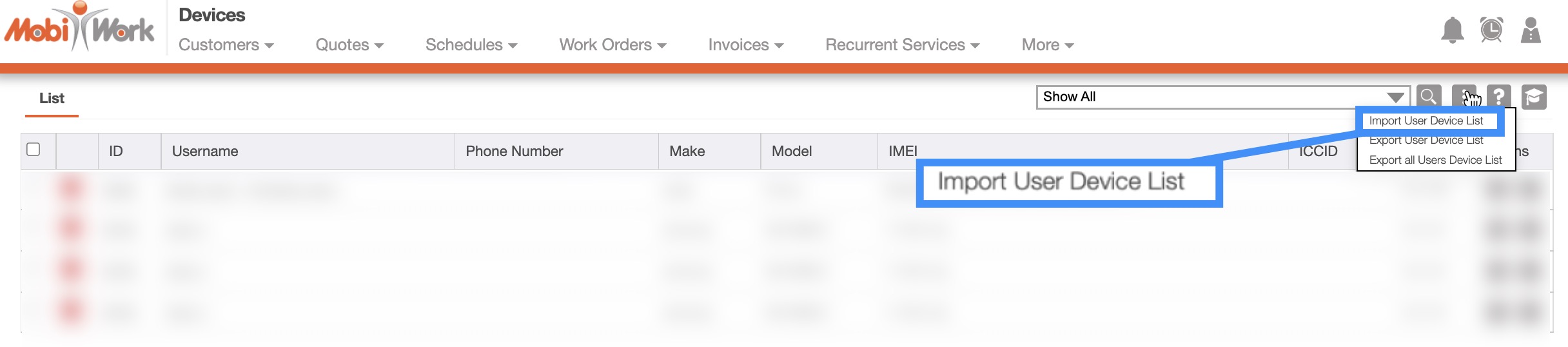Viewport: 1568px width, 347px height.
Task: Choose Export all Users Device List
Action: click(x=1435, y=160)
